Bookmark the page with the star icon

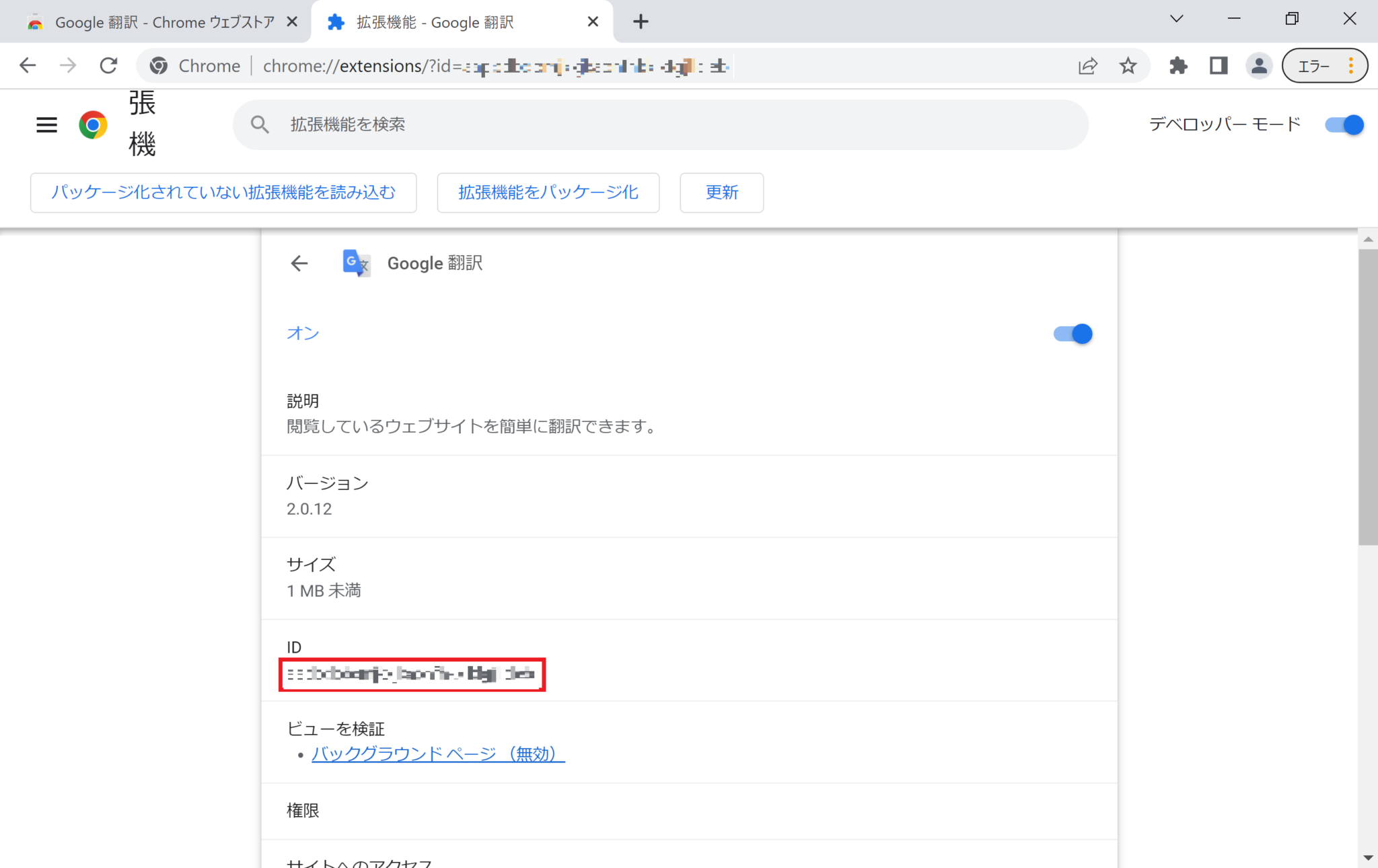[1129, 65]
